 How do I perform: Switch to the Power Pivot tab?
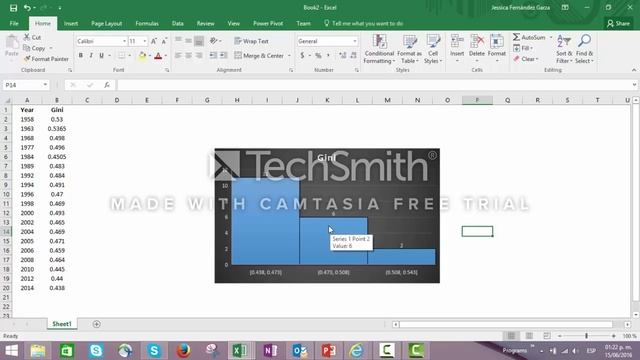point(268,23)
